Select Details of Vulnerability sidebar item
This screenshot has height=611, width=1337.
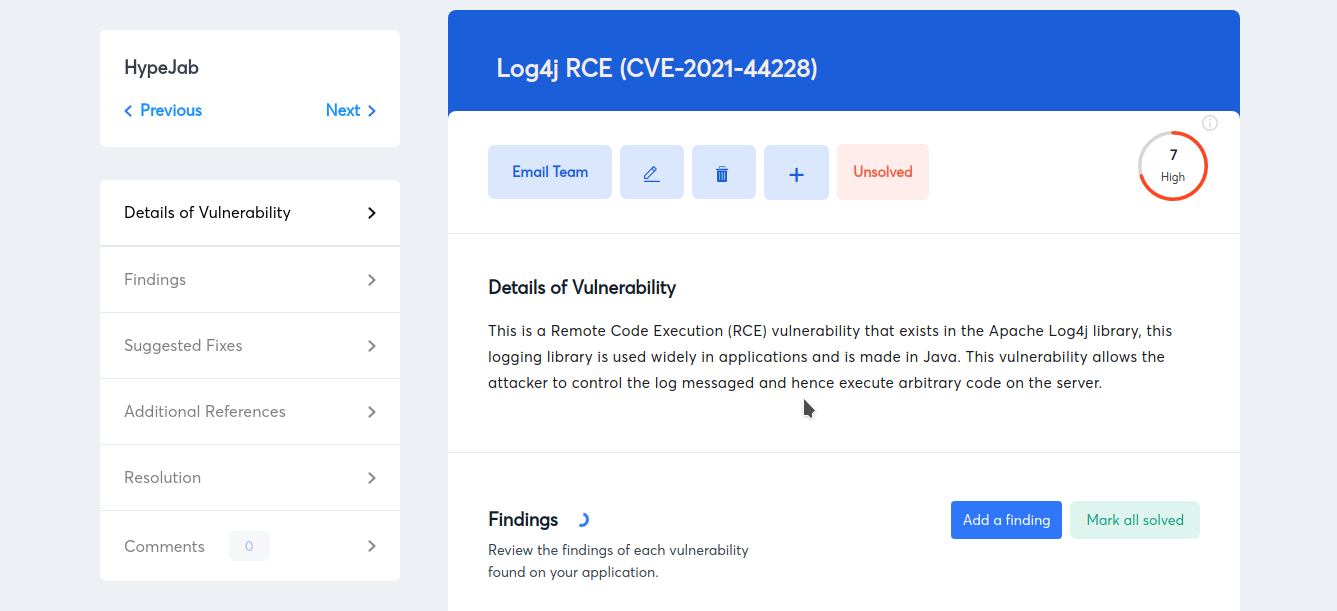pos(250,213)
